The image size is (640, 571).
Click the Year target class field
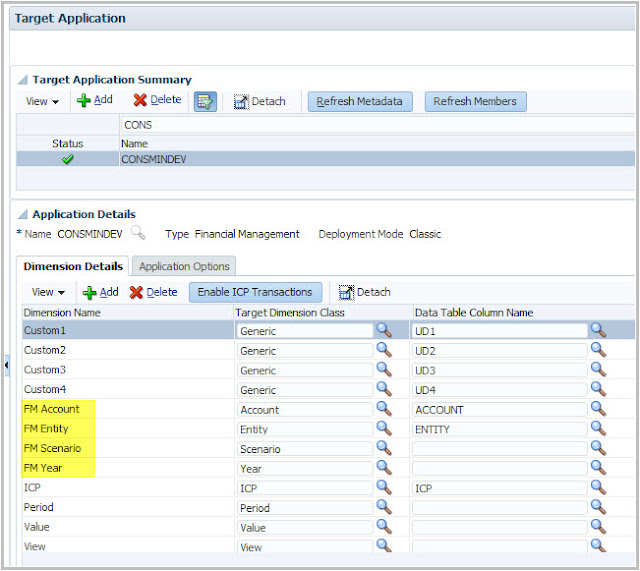304,469
